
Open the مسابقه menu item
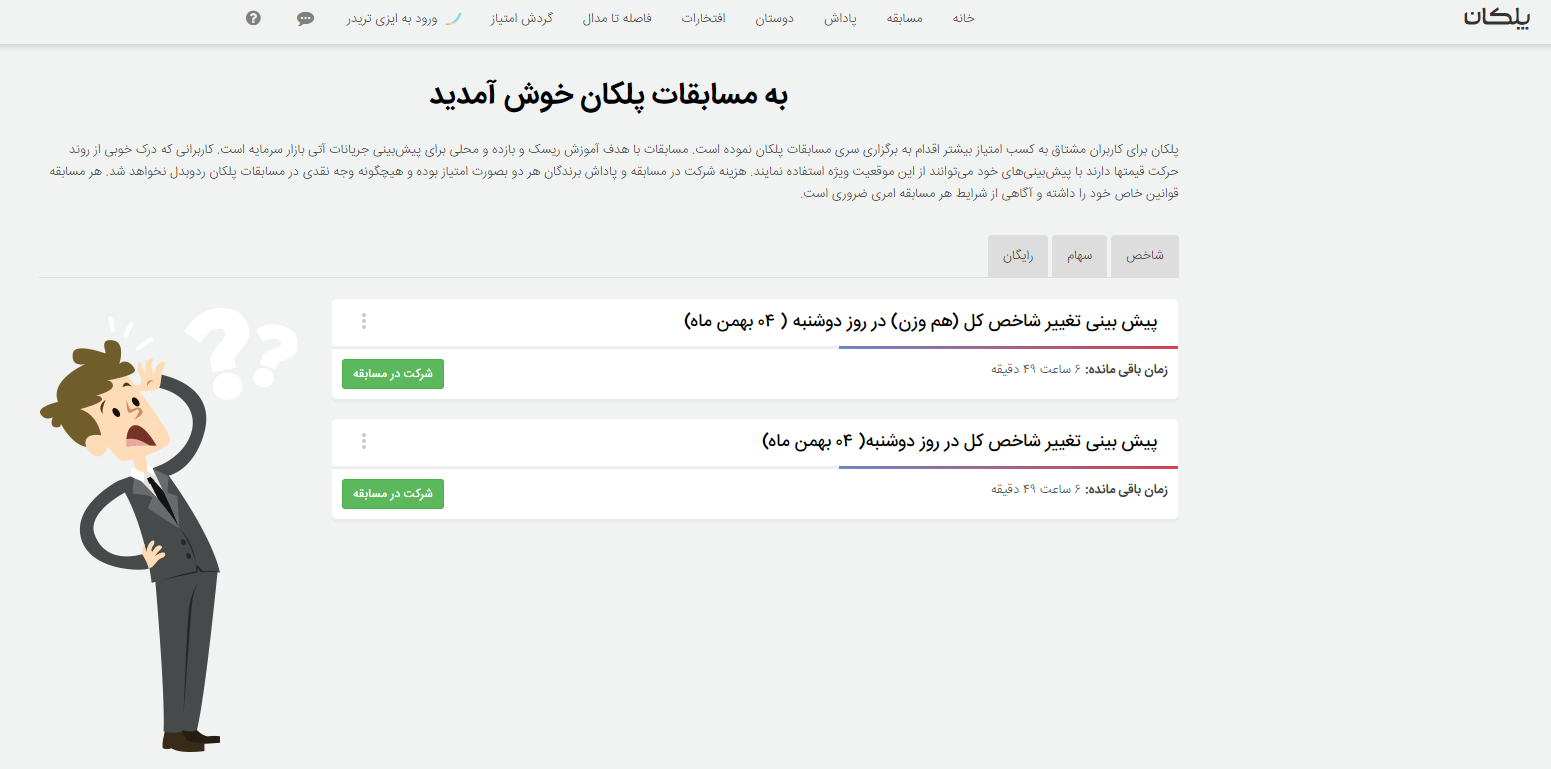click(x=904, y=19)
